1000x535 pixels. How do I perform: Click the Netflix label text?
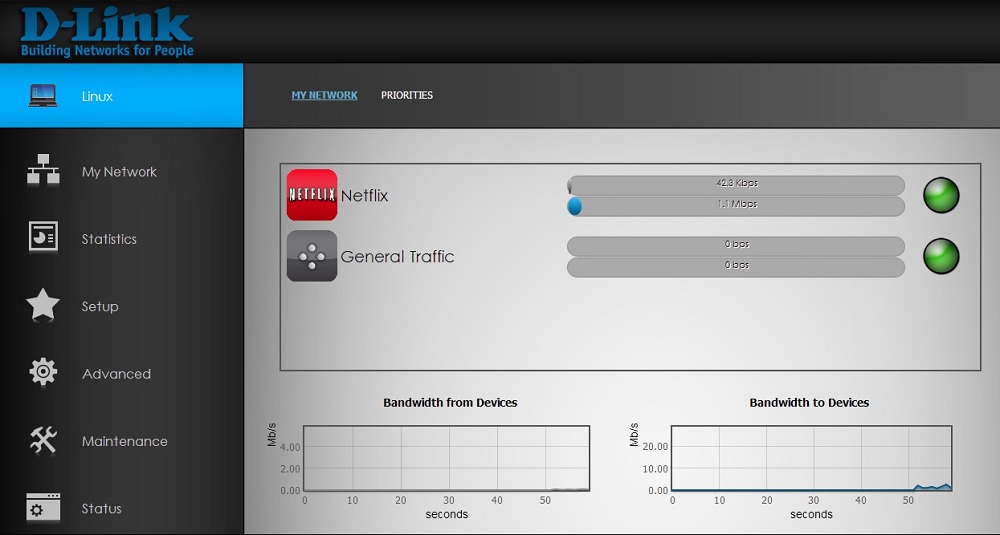(x=364, y=196)
